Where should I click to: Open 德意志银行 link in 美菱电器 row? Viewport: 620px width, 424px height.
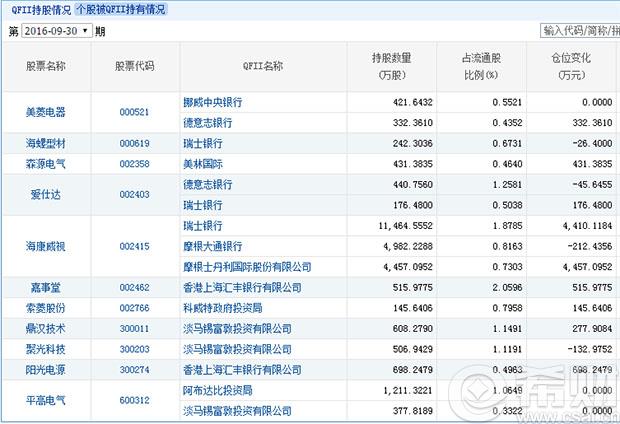(x=208, y=123)
